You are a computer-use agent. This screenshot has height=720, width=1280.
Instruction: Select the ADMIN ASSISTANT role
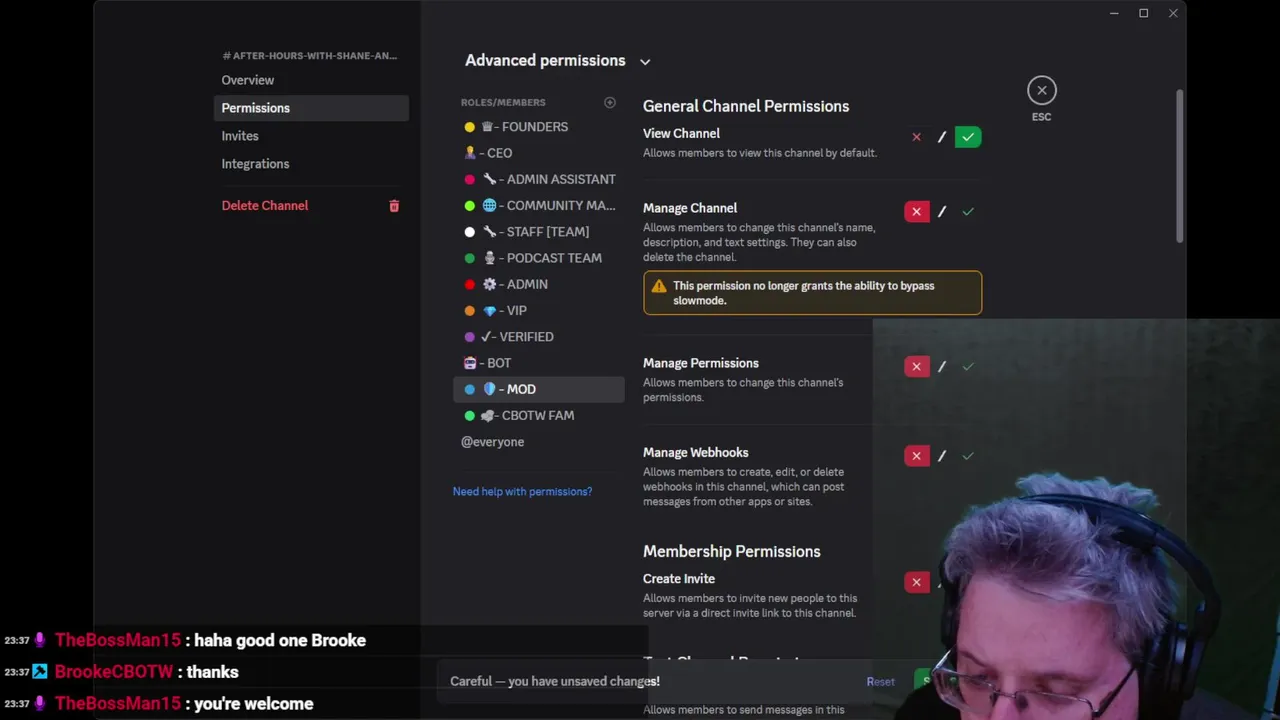pyautogui.click(x=539, y=179)
